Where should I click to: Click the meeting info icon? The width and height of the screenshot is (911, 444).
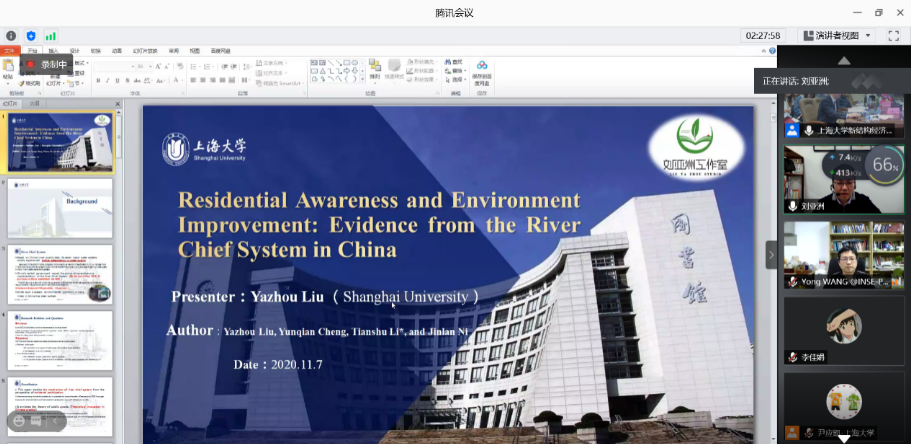coord(11,36)
